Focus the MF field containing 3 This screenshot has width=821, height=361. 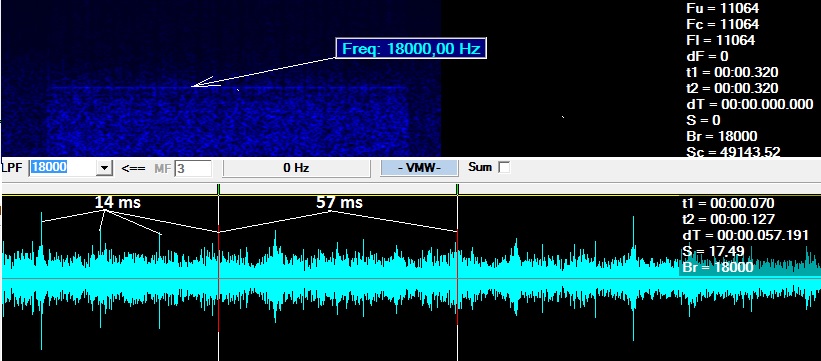coord(193,168)
